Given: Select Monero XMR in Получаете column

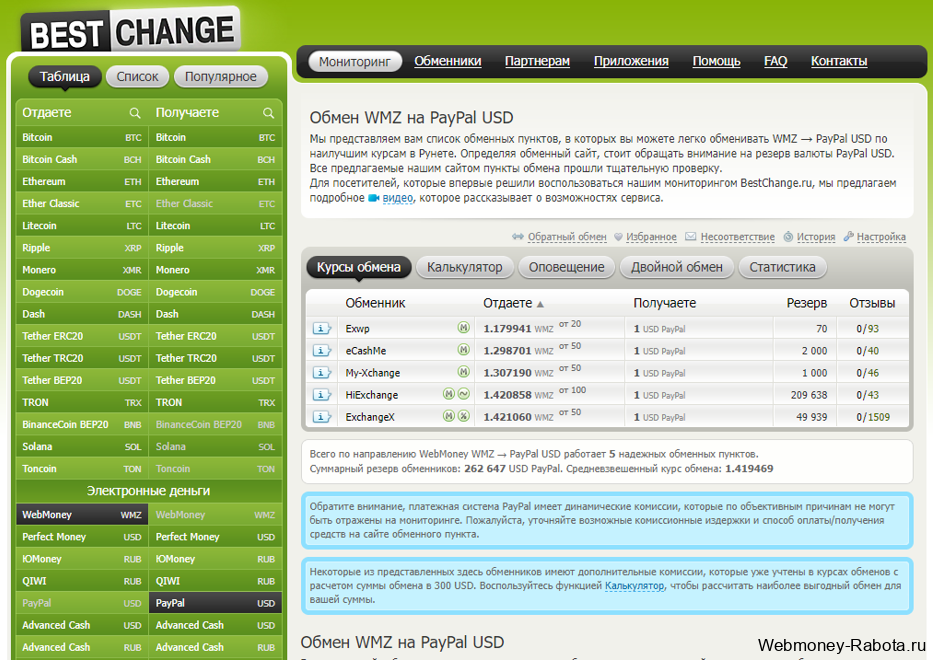Looking at the screenshot, I should pos(215,270).
